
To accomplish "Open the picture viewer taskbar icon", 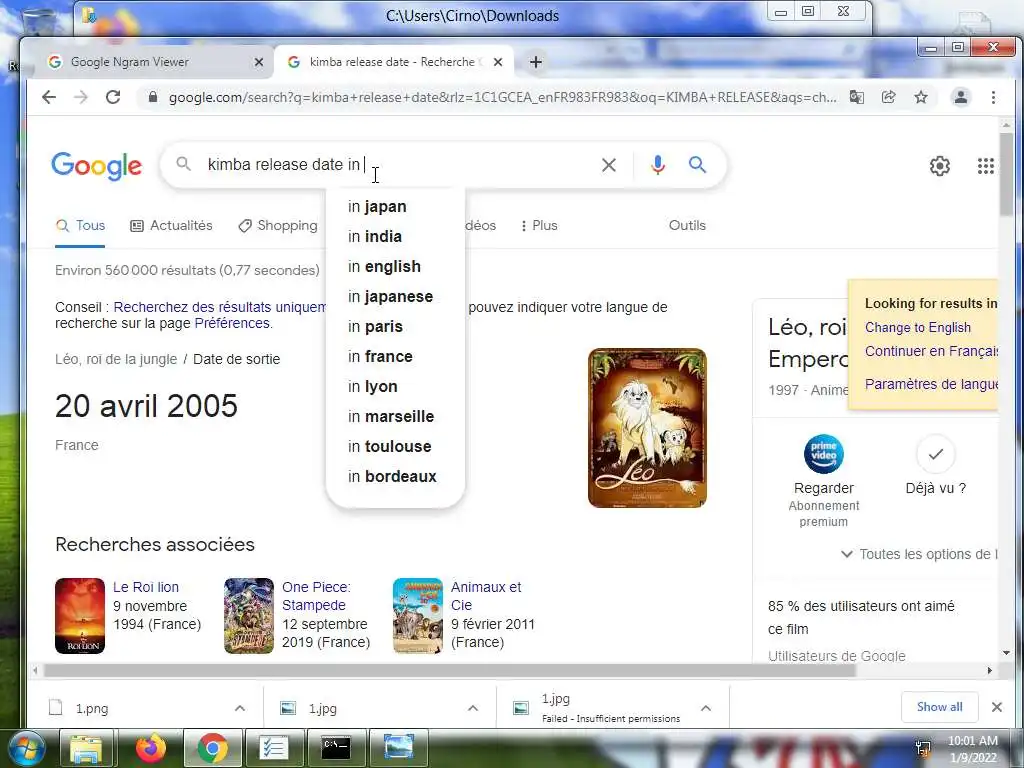I will 398,748.
